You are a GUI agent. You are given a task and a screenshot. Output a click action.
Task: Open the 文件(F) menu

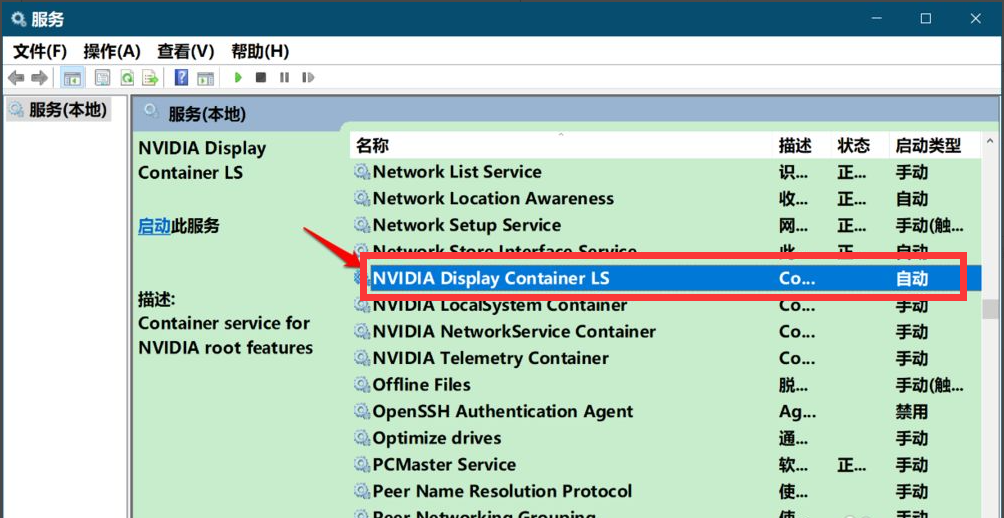[40, 51]
